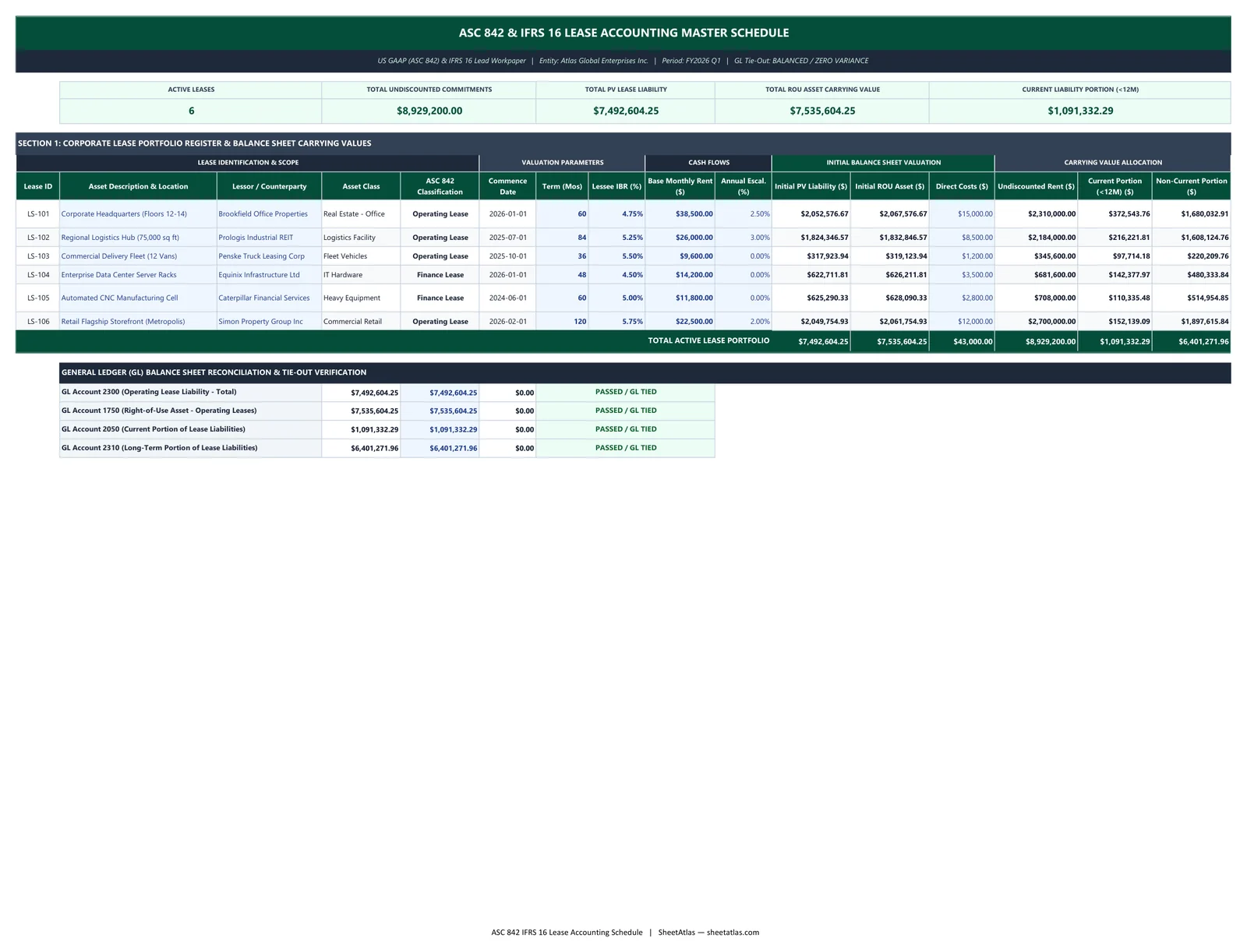Select the Total PV Lease Liability summary card value
Viewport: 1247px width, 952px height.
(626, 111)
